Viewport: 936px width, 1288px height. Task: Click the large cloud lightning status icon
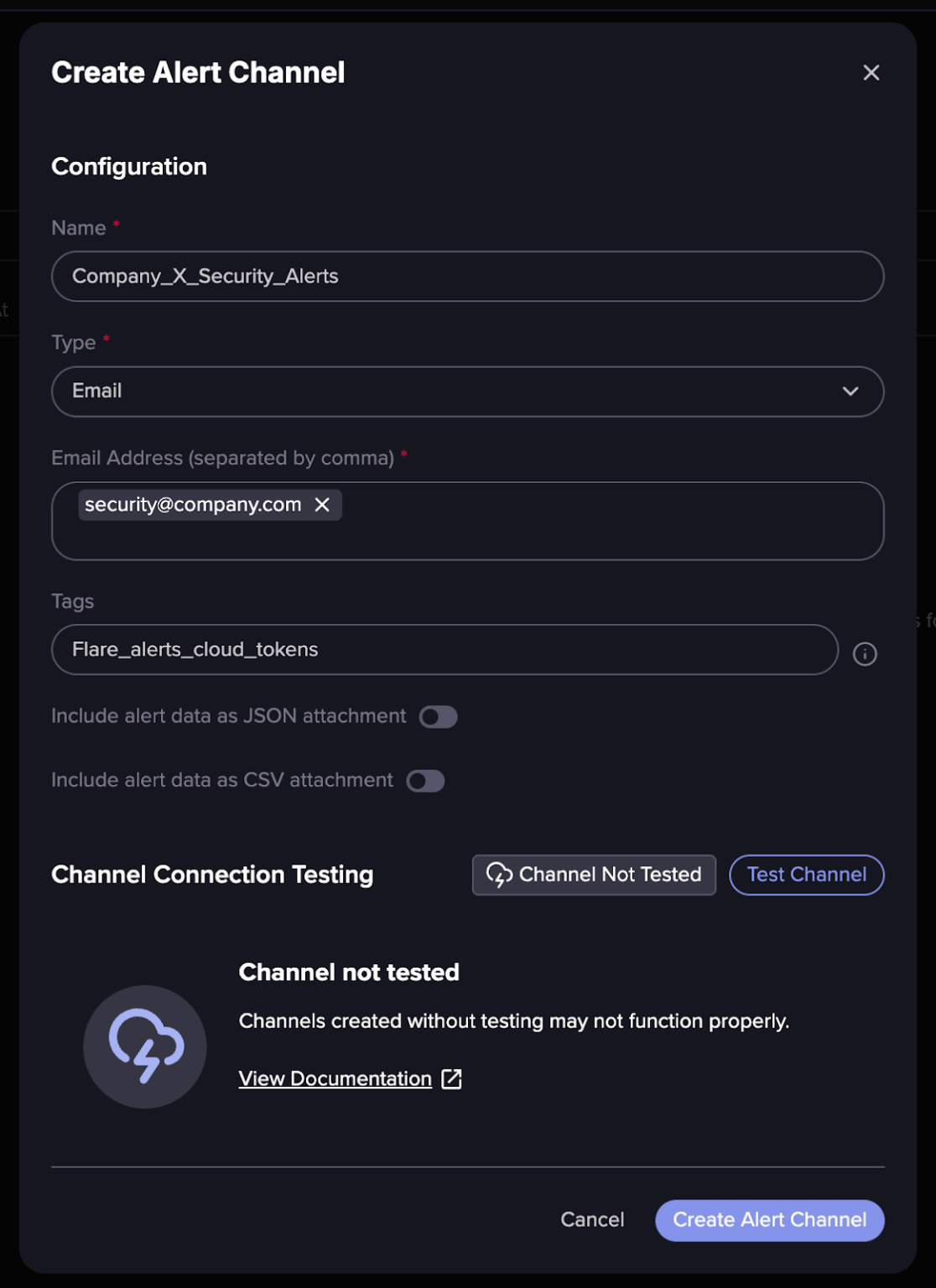click(145, 1046)
